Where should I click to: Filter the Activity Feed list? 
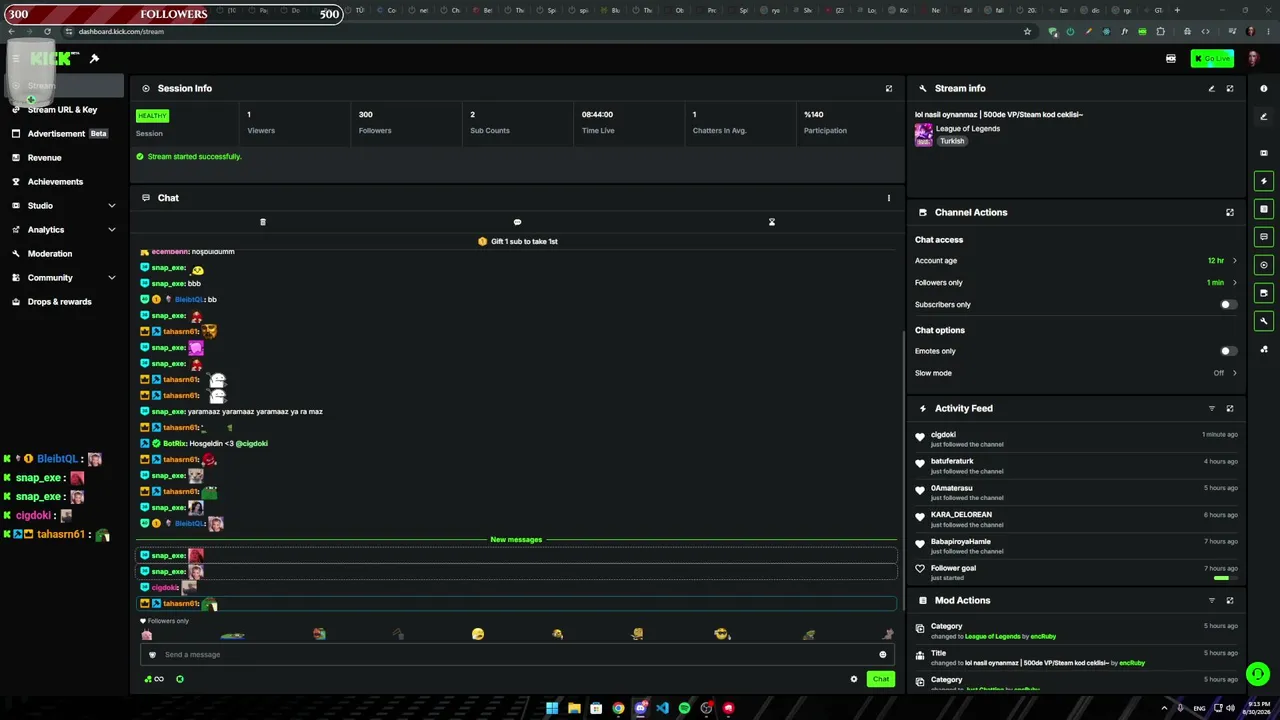pyautogui.click(x=1211, y=408)
